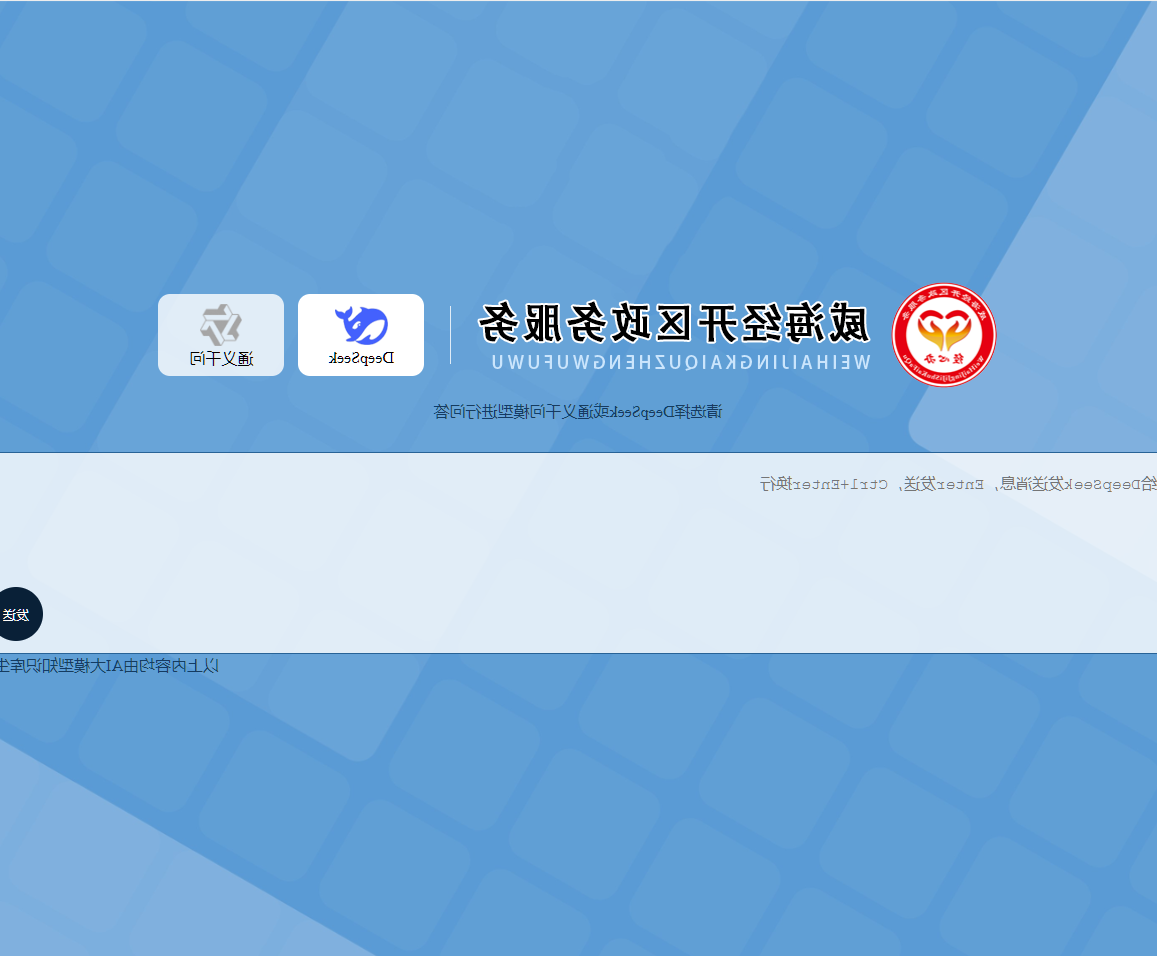Screen dimensions: 1157x956
Task: Select the DeepSeek model button
Action: [361, 335]
